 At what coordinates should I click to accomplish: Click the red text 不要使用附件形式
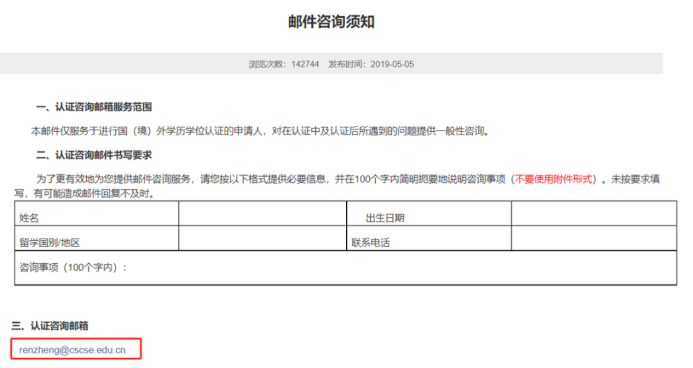(x=553, y=179)
